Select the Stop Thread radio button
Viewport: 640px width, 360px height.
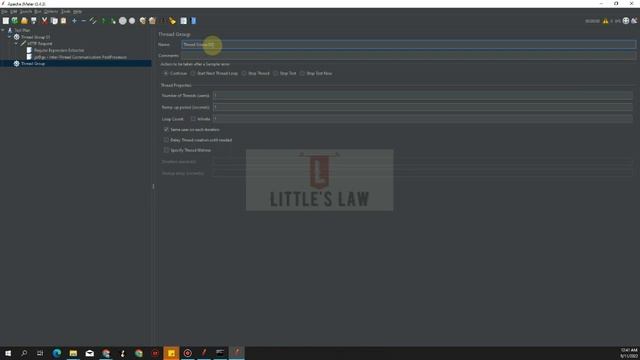[x=244, y=73]
